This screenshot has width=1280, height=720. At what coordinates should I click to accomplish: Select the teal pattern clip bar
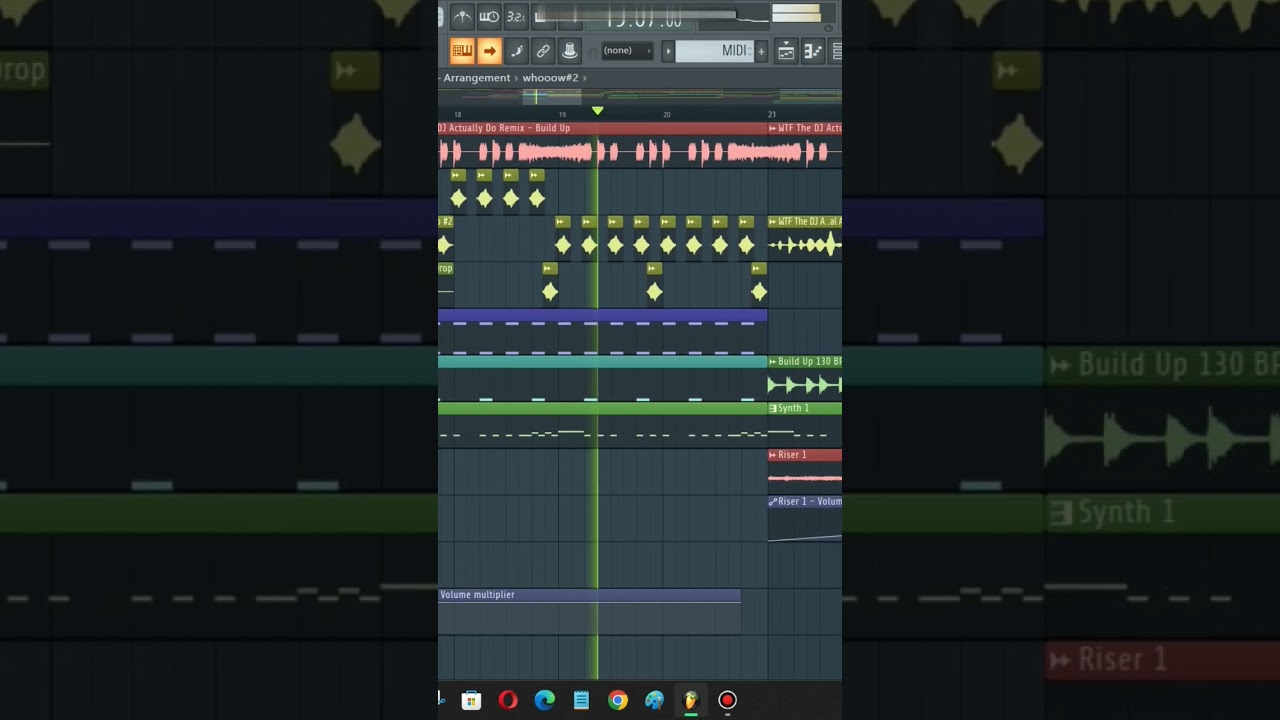(603, 362)
